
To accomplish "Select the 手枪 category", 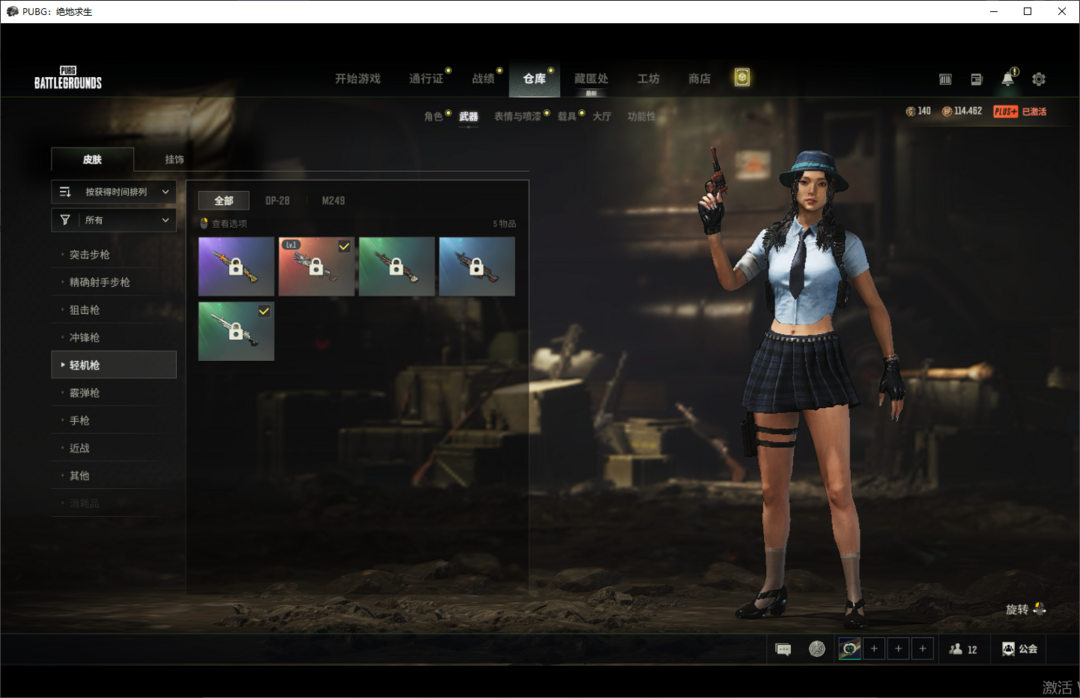I will (114, 420).
